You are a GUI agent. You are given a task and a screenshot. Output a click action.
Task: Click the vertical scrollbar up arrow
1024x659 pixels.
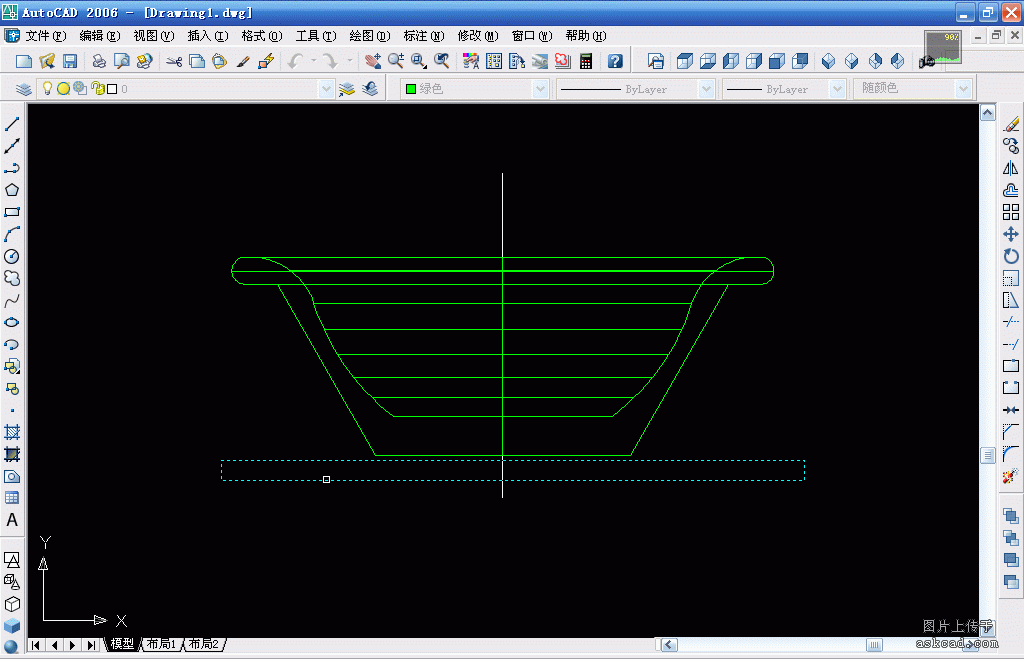point(987,113)
